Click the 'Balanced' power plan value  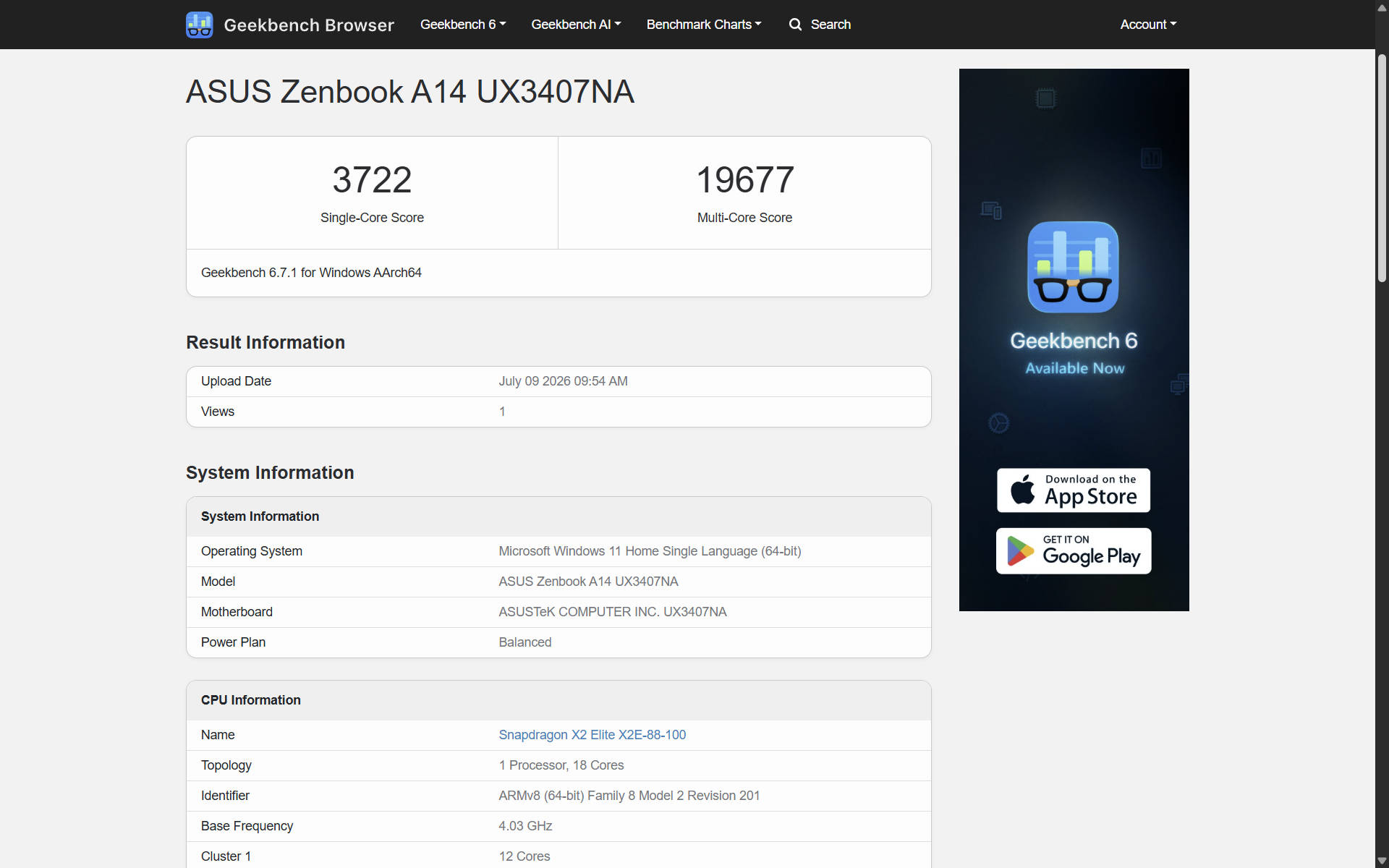[524, 642]
